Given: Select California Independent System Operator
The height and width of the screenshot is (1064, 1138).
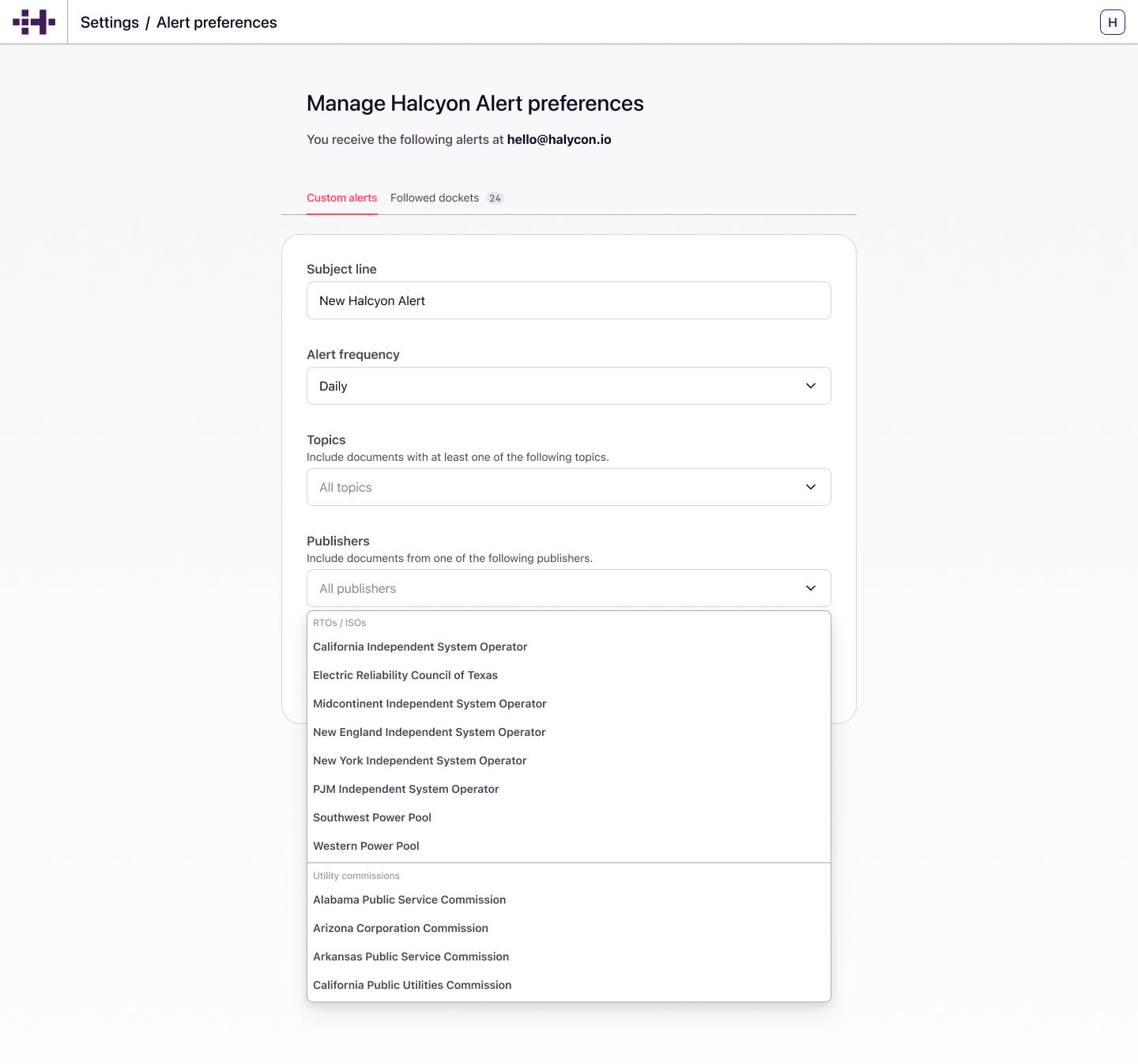Looking at the screenshot, I should click(569, 647).
